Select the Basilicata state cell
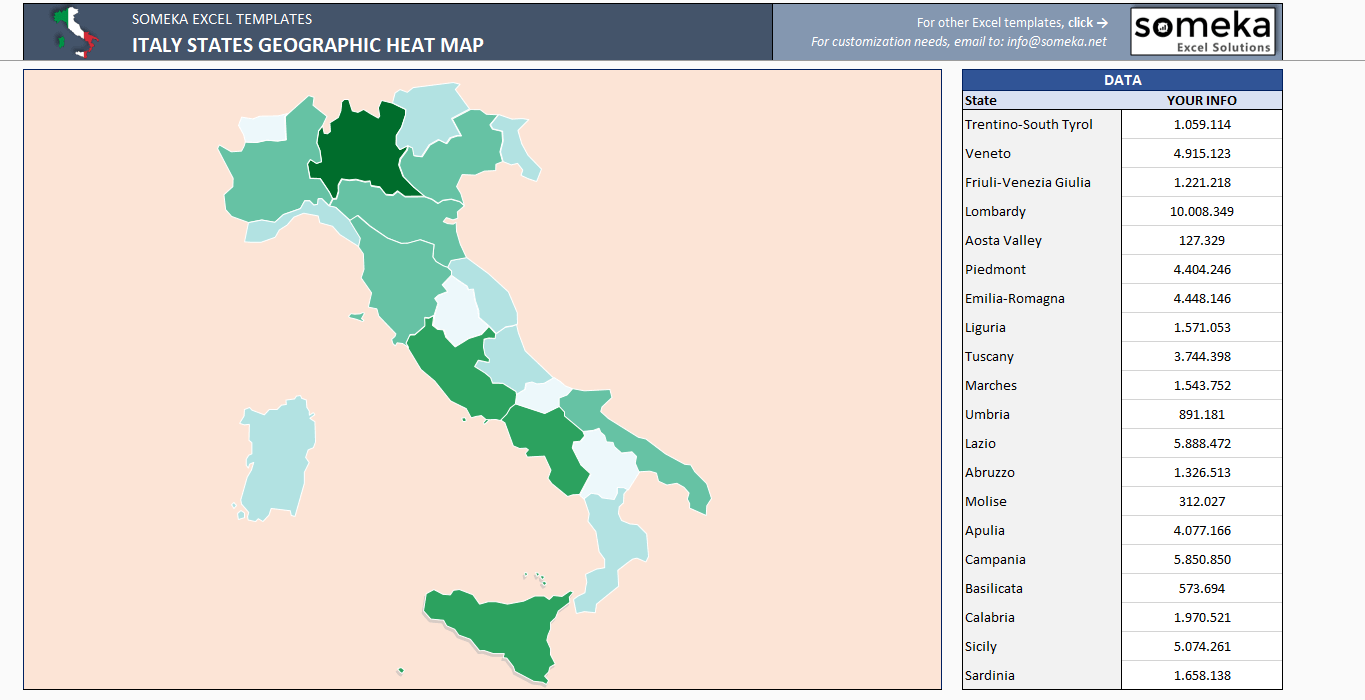The height and width of the screenshot is (700, 1365). click(1042, 588)
